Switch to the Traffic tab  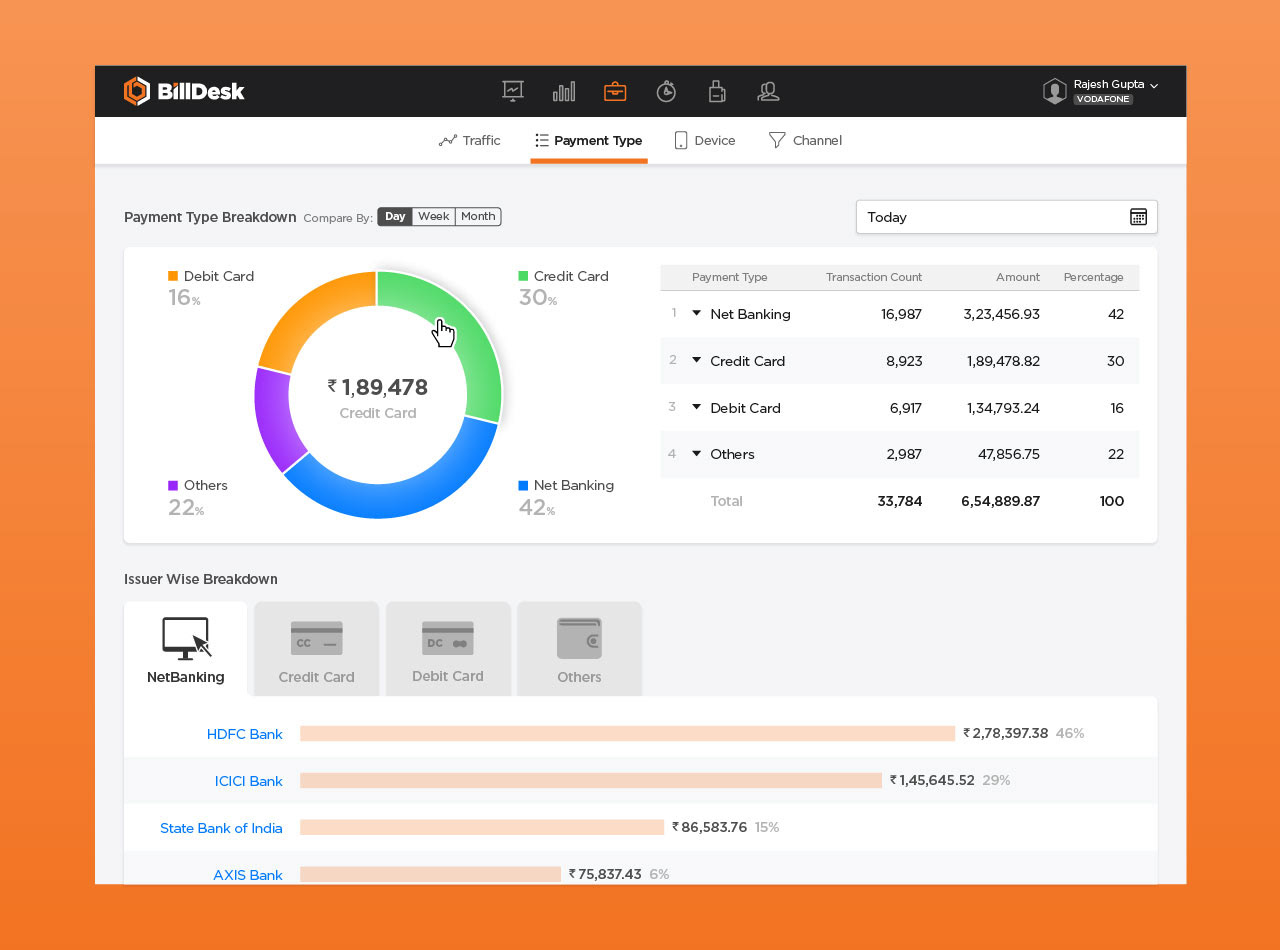(469, 141)
